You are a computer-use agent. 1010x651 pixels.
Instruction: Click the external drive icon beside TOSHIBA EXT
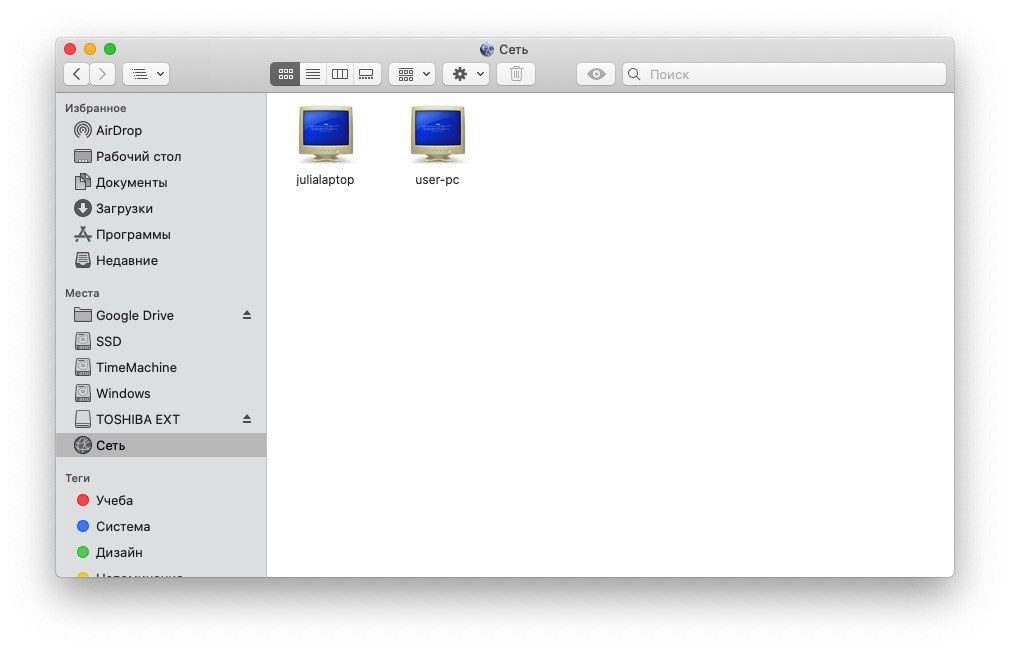tap(82, 419)
